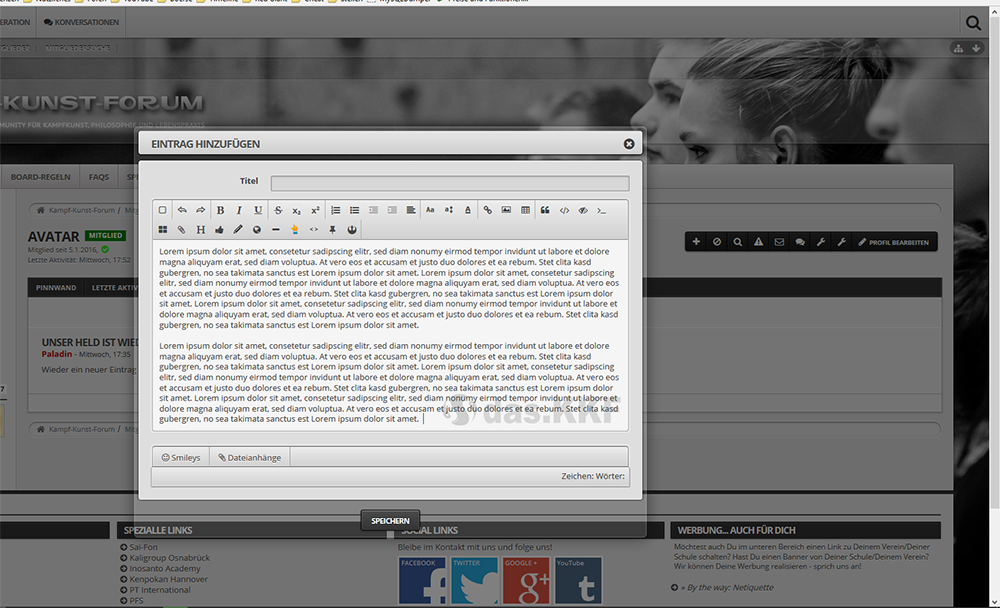Image resolution: width=1000 pixels, height=608 pixels.
Task: Insert a hyperlink with the chain icon
Action: coord(487,210)
